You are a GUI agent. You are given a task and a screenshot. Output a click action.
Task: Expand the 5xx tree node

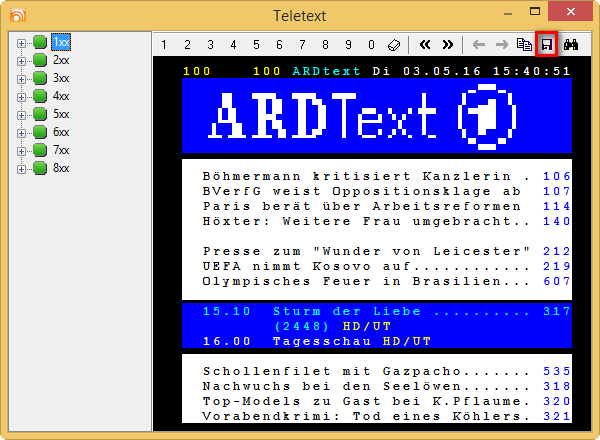click(21, 115)
